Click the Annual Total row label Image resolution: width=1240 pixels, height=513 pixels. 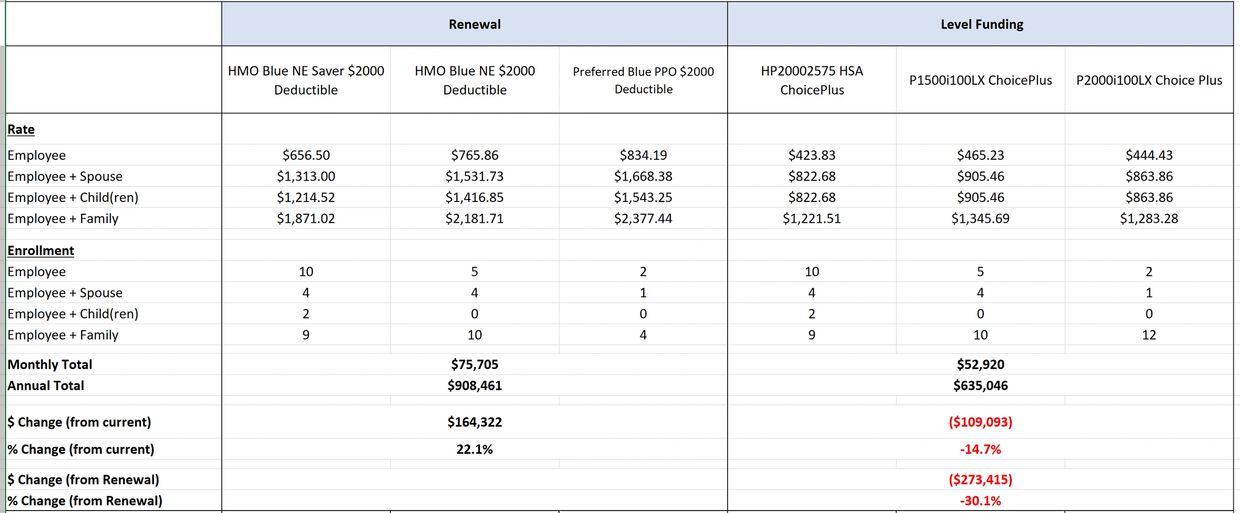click(46, 385)
